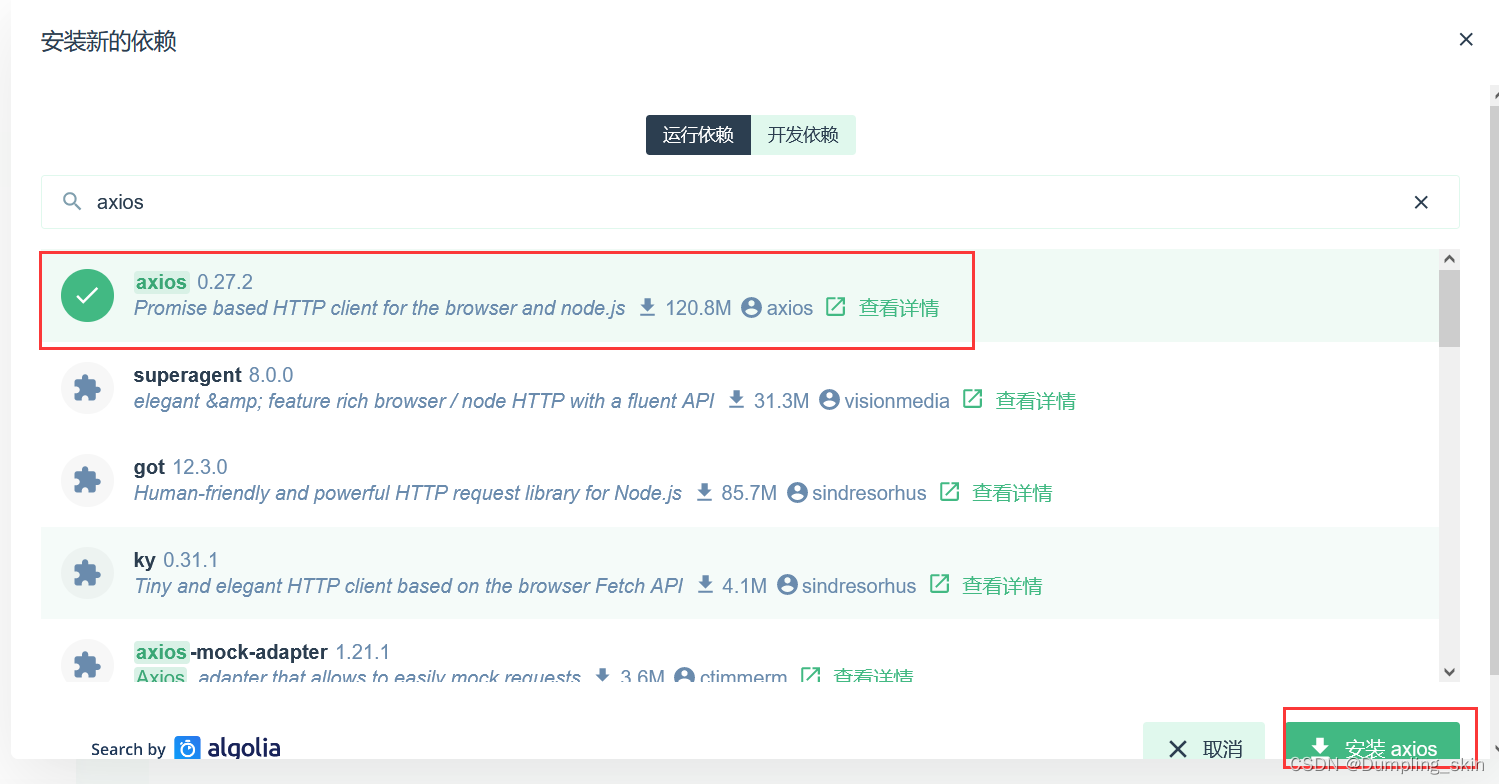Viewport: 1499px width, 784px height.
Task: Open 查看详情 for axios 0.27.2
Action: [x=899, y=308]
